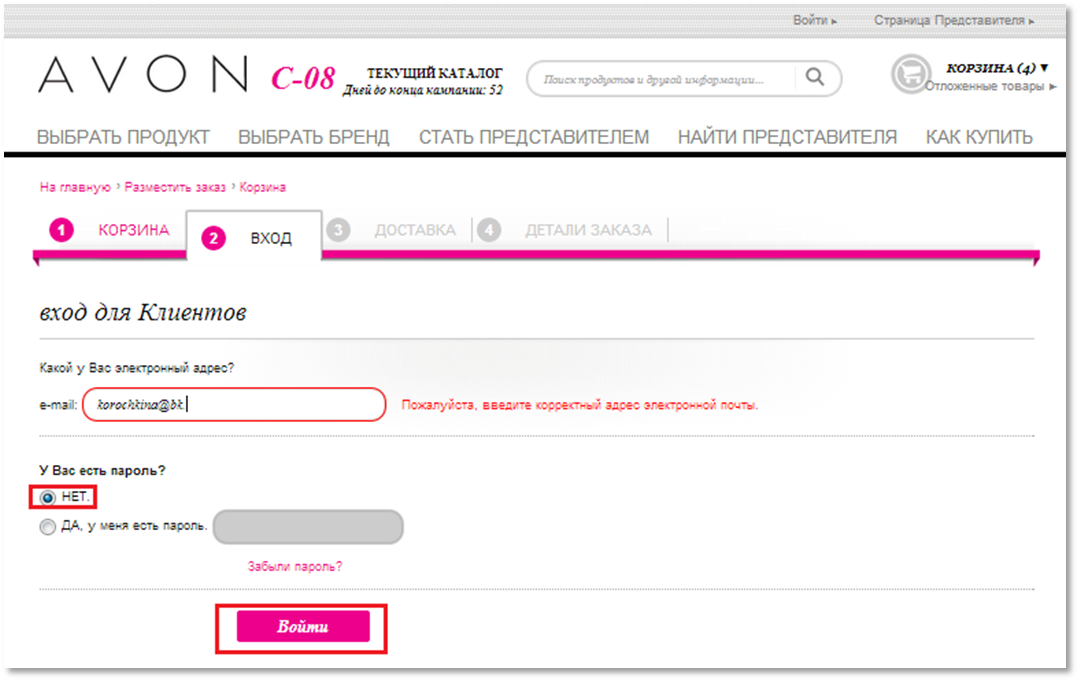Viewport: 1079px width, 681px height.
Task: Click the grey password field
Action: pyautogui.click(x=308, y=527)
